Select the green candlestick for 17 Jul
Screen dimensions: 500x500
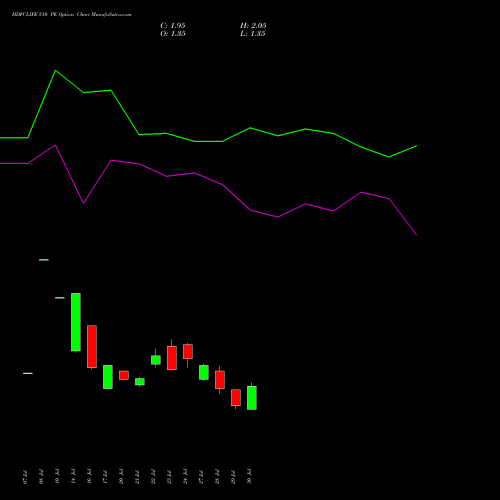(x=108, y=377)
